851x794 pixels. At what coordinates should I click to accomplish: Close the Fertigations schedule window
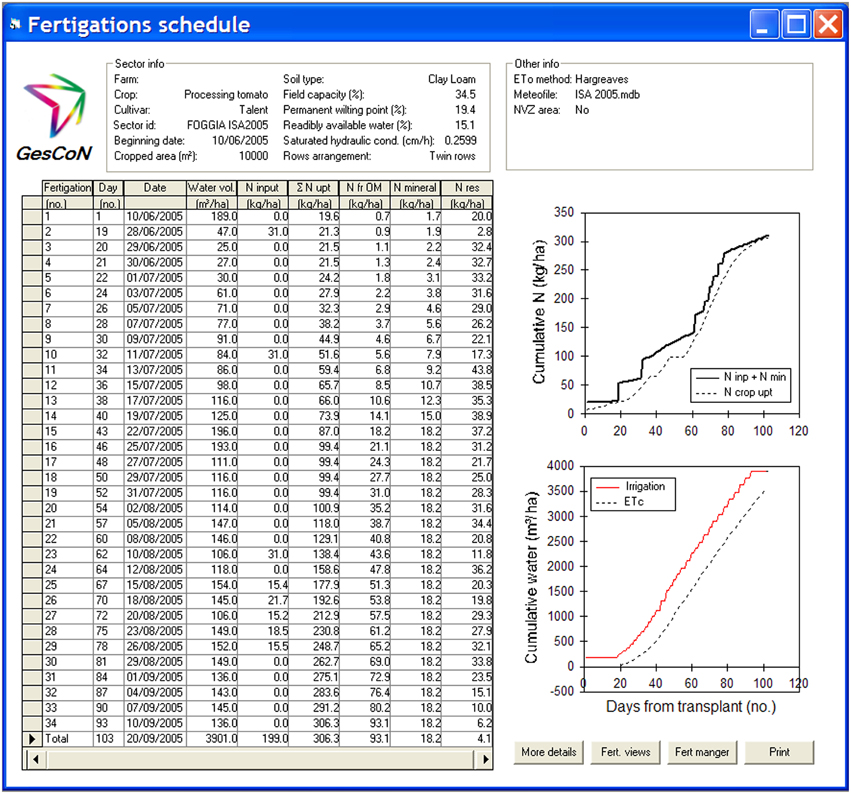pos(828,24)
